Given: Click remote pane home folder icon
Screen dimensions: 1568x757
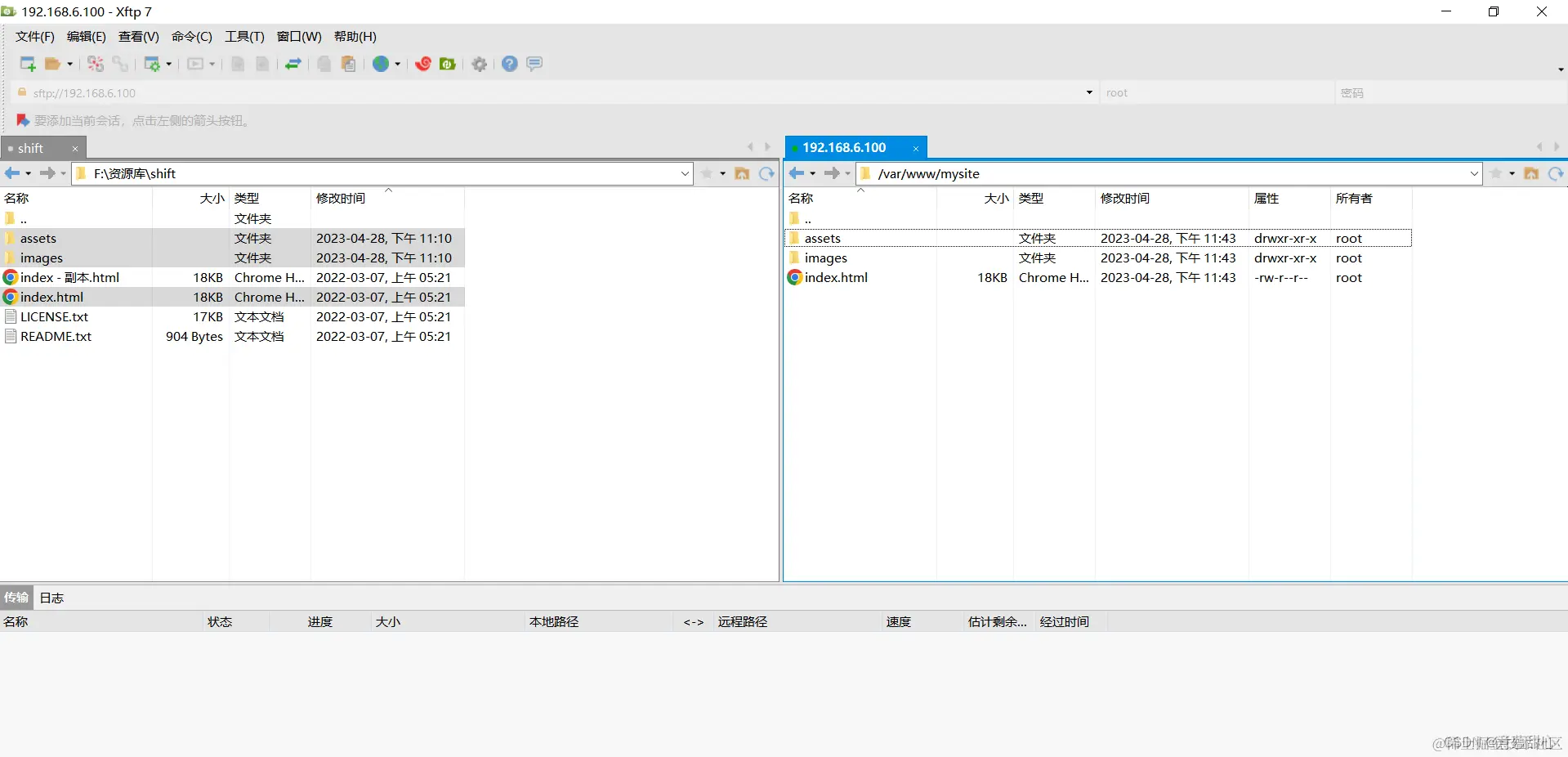Looking at the screenshot, I should [x=1531, y=173].
